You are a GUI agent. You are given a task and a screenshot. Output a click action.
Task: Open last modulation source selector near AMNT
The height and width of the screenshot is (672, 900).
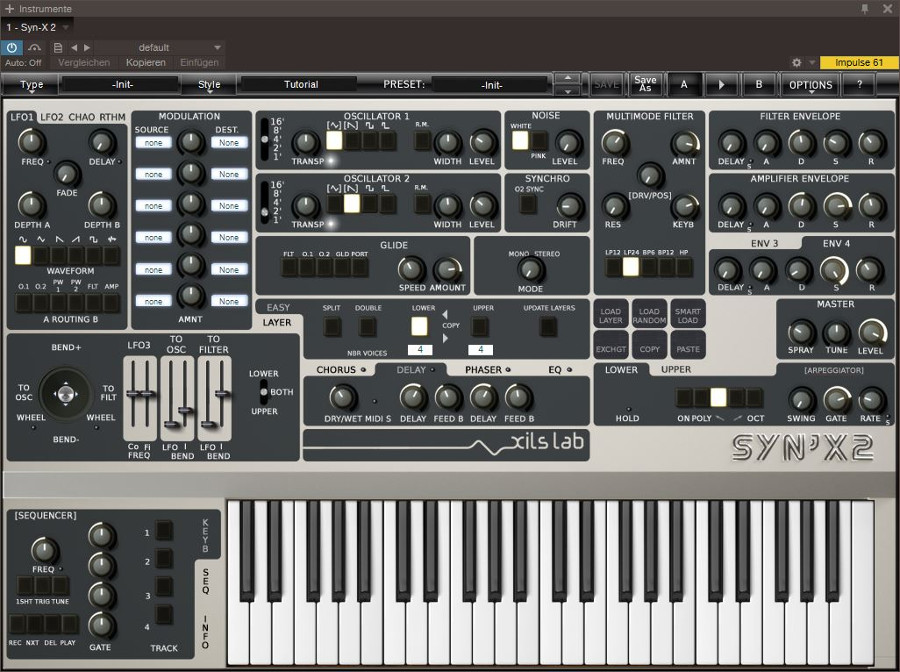[153, 301]
